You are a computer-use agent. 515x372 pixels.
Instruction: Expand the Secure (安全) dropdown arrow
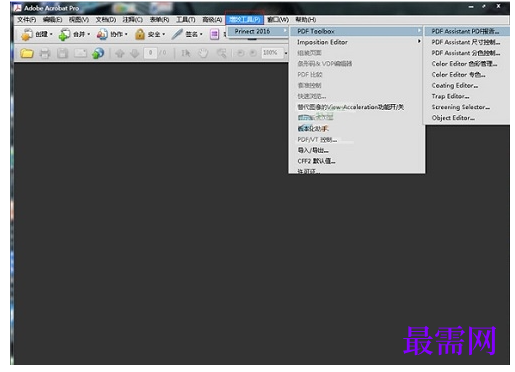pos(163,34)
